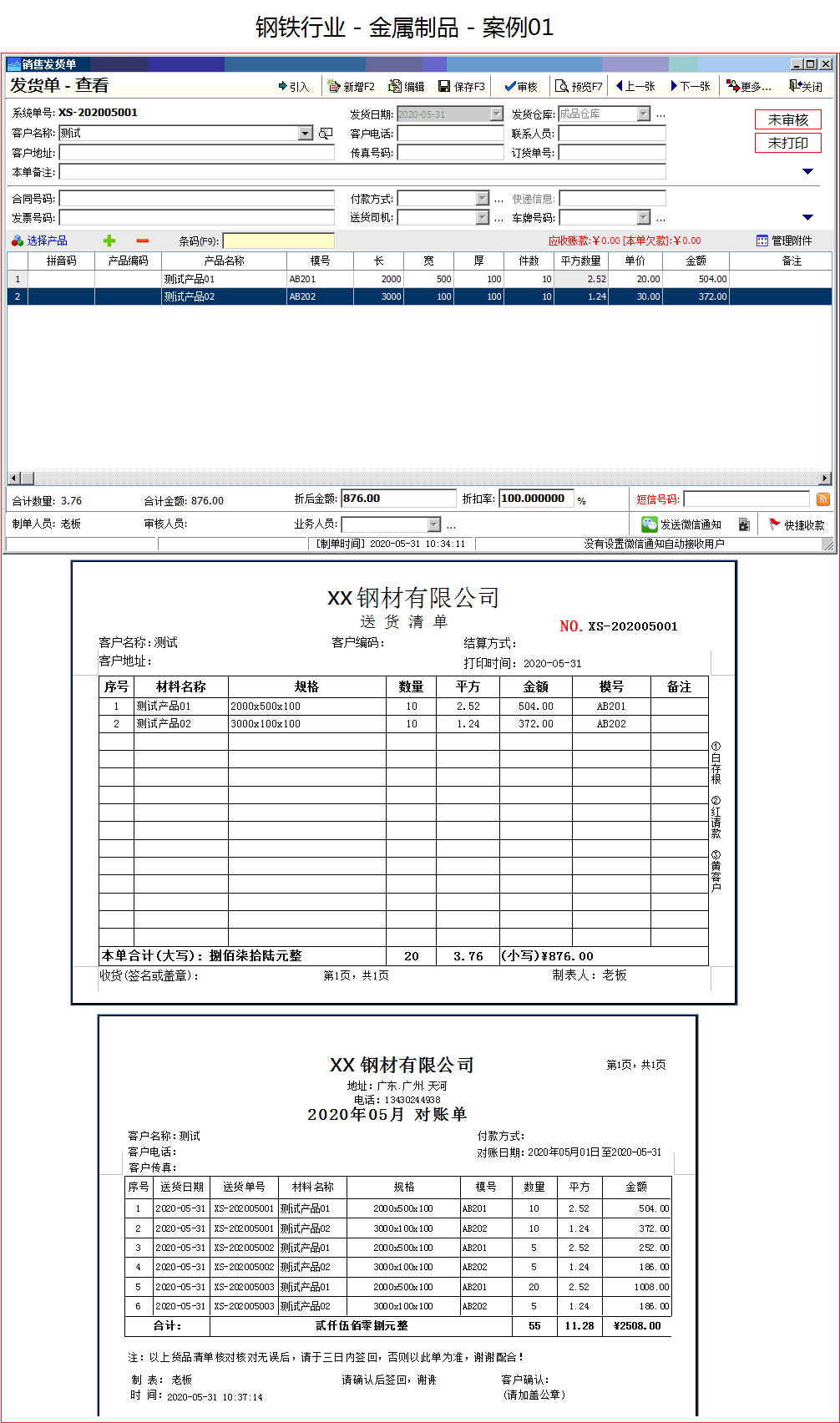Click the ellipsis button beside 送货司机

[x=498, y=219]
